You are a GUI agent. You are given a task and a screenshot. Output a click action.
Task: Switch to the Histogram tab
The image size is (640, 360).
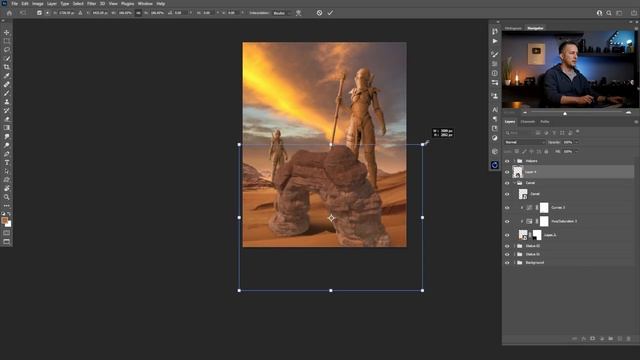point(513,28)
